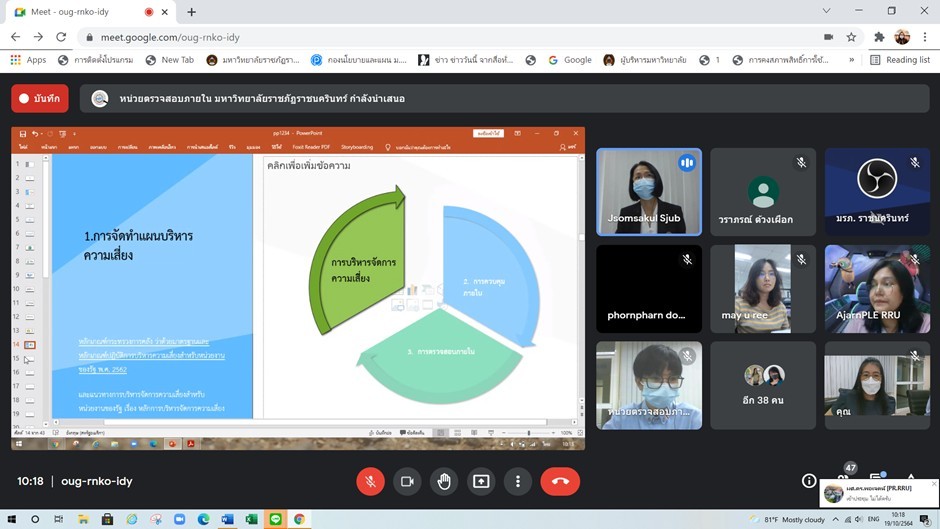Open the กองนโยบายและแผน bookmark
Image resolution: width=940 pixels, height=529 pixels.
point(358,60)
